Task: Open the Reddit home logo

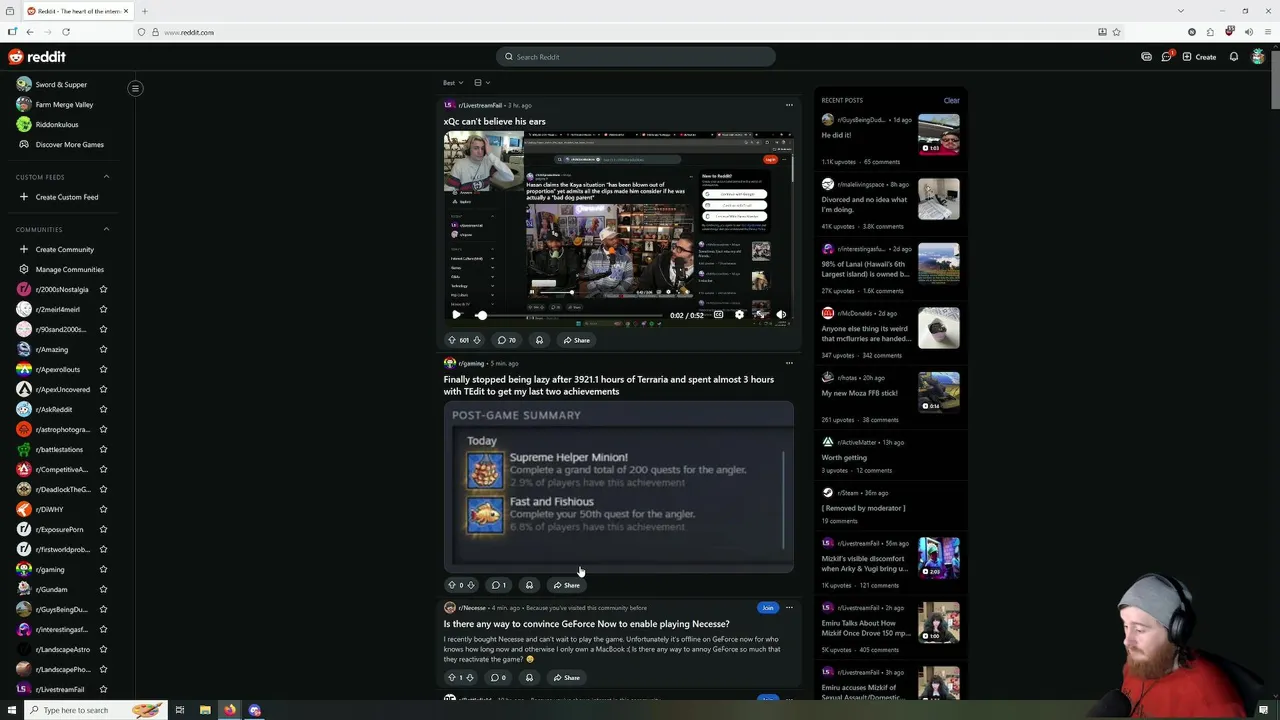Action: [37, 57]
